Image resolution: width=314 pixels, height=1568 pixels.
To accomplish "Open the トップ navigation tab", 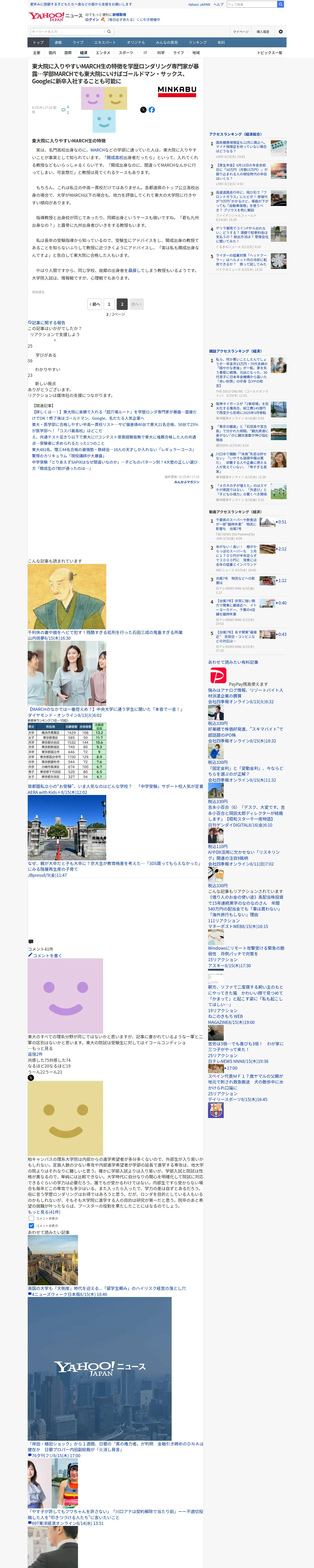I will pyautogui.click(x=38, y=43).
